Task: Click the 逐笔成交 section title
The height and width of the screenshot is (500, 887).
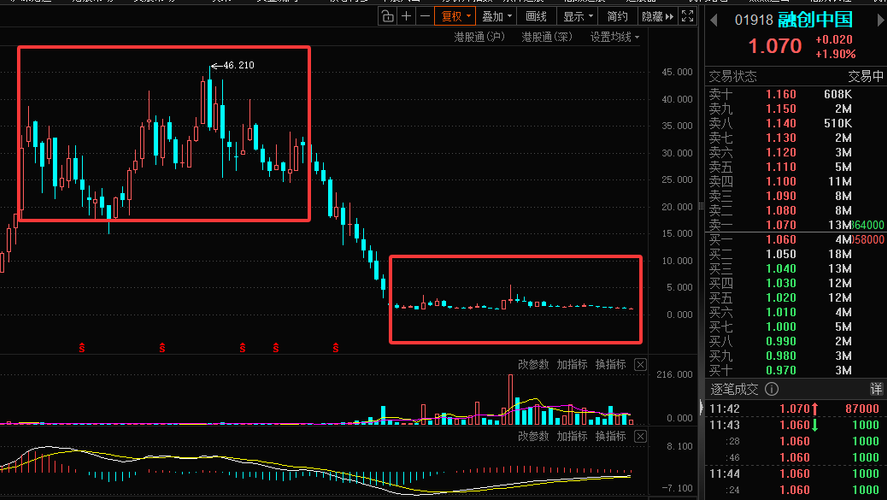Action: pyautogui.click(x=734, y=389)
